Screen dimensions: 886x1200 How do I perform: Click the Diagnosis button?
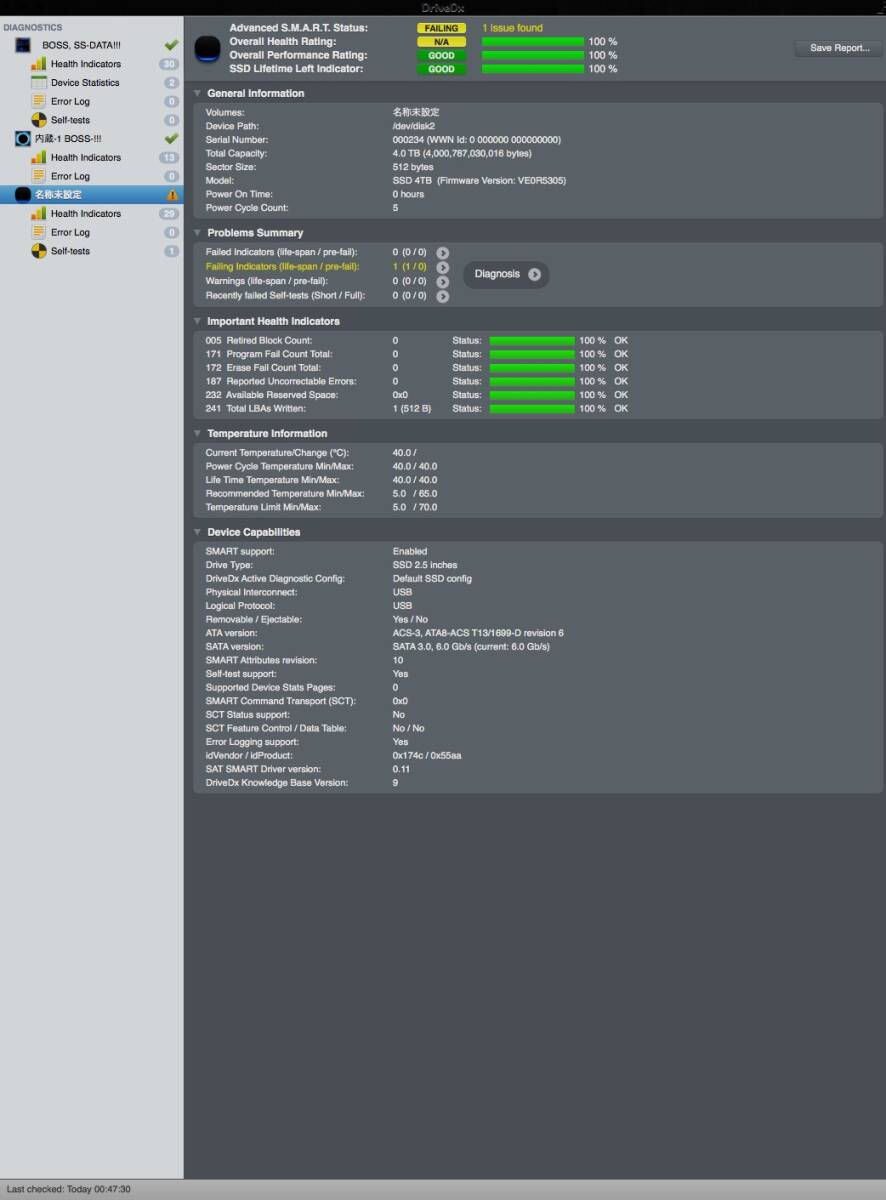tap(506, 274)
